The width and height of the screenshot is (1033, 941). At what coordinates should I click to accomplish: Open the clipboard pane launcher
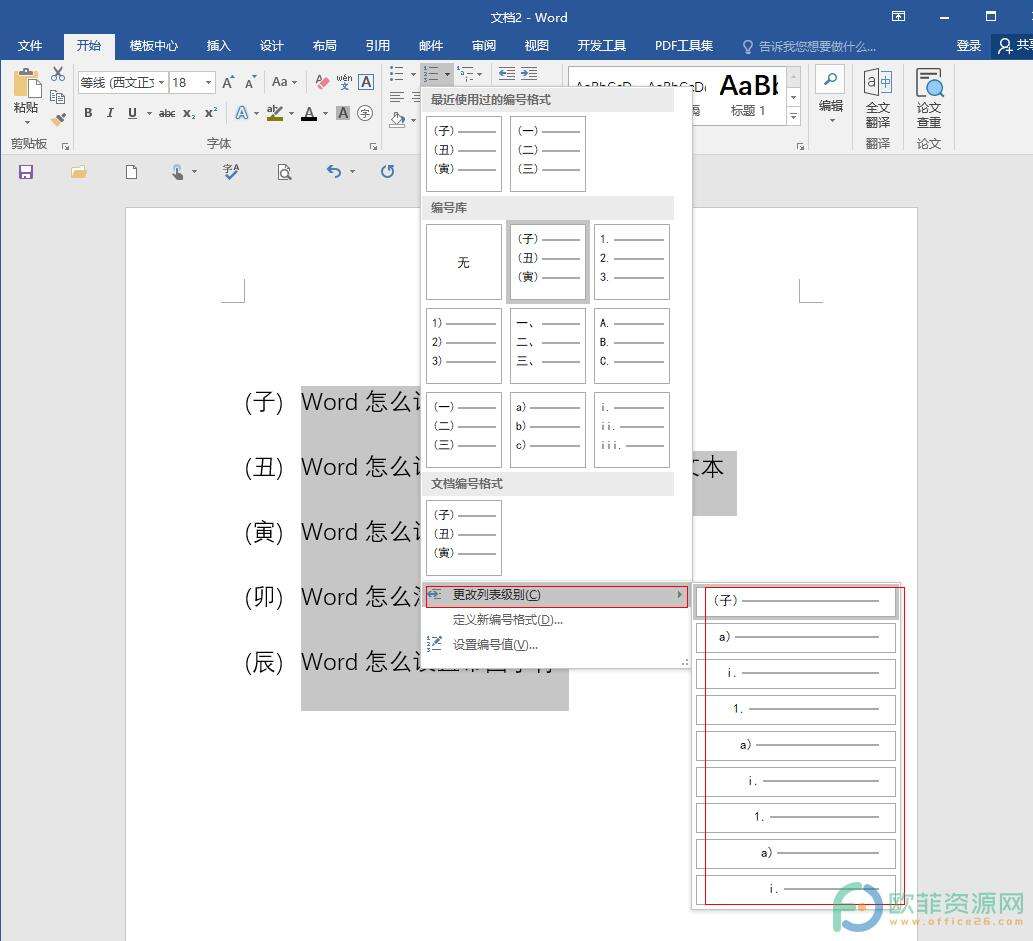tap(65, 146)
